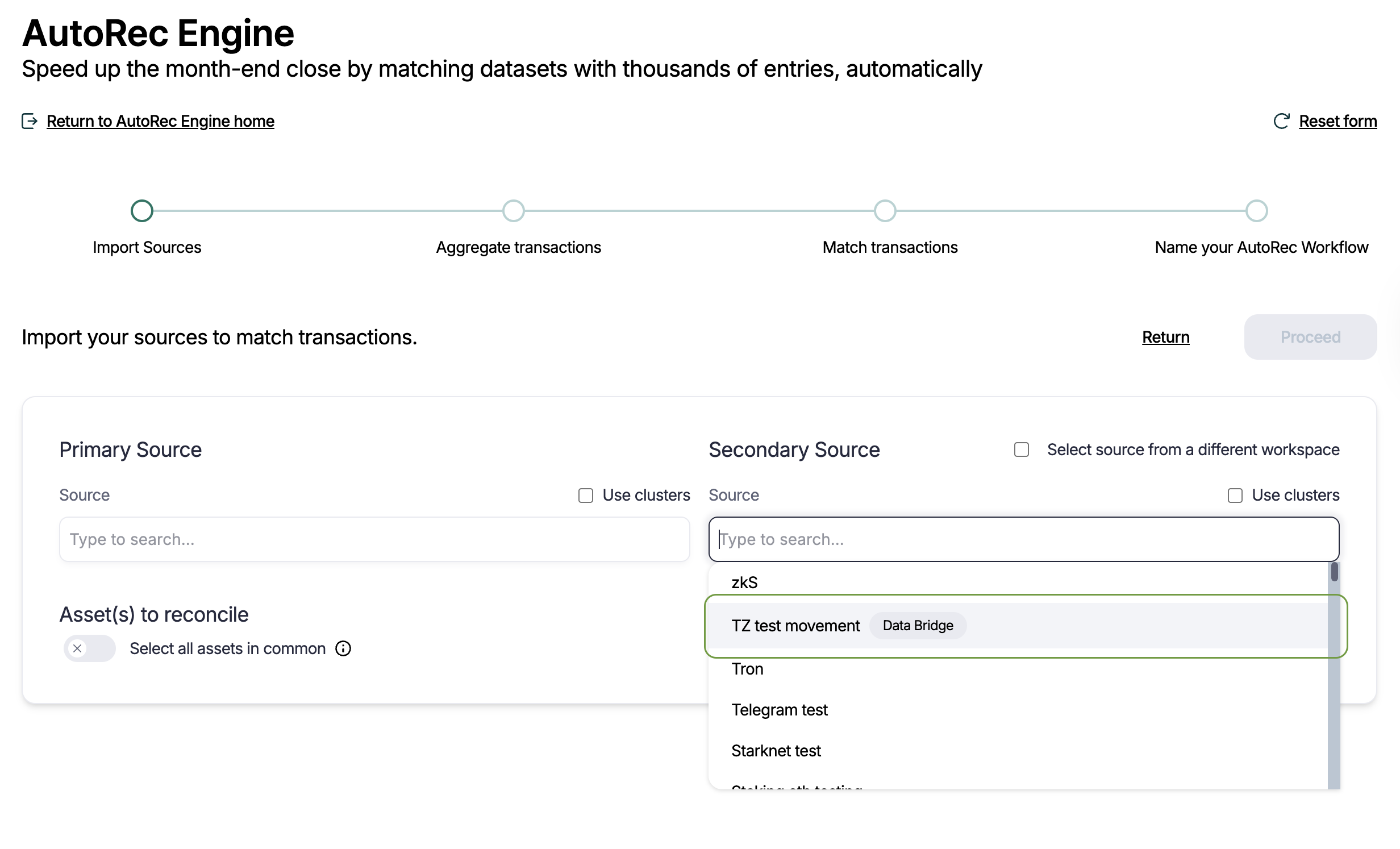Viewport: 1400px width, 849px height.
Task: Click the dropdown list scrollbar thumb
Action: (1334, 572)
